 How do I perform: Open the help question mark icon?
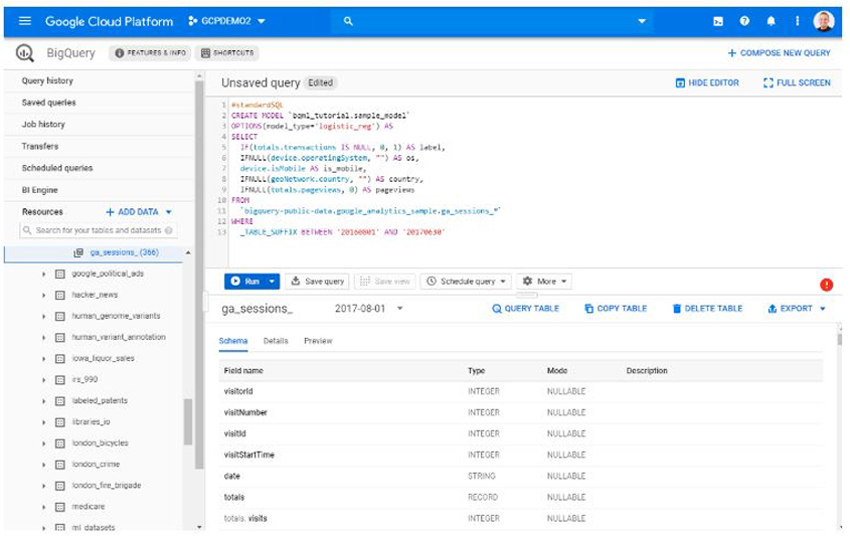(744, 21)
